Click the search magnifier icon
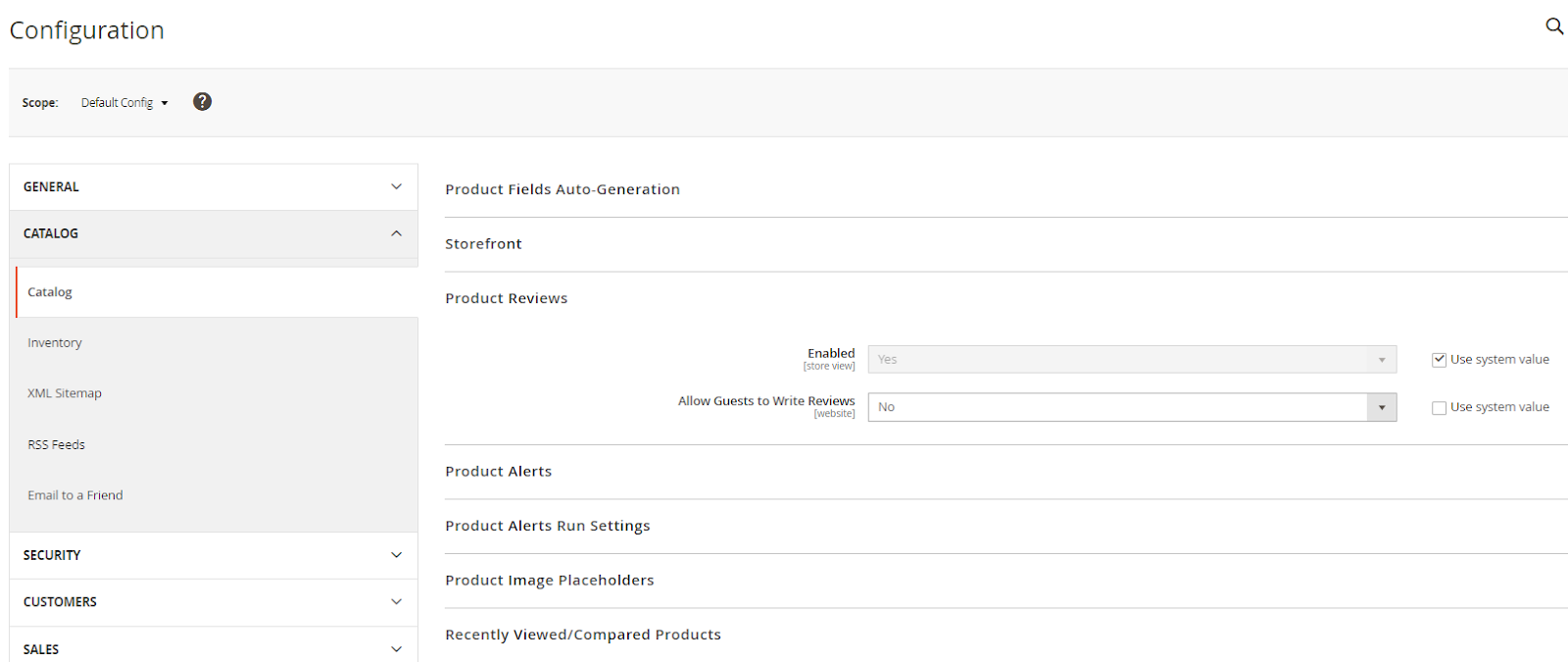Viewport: 1568px width, 662px height. 1553,26
